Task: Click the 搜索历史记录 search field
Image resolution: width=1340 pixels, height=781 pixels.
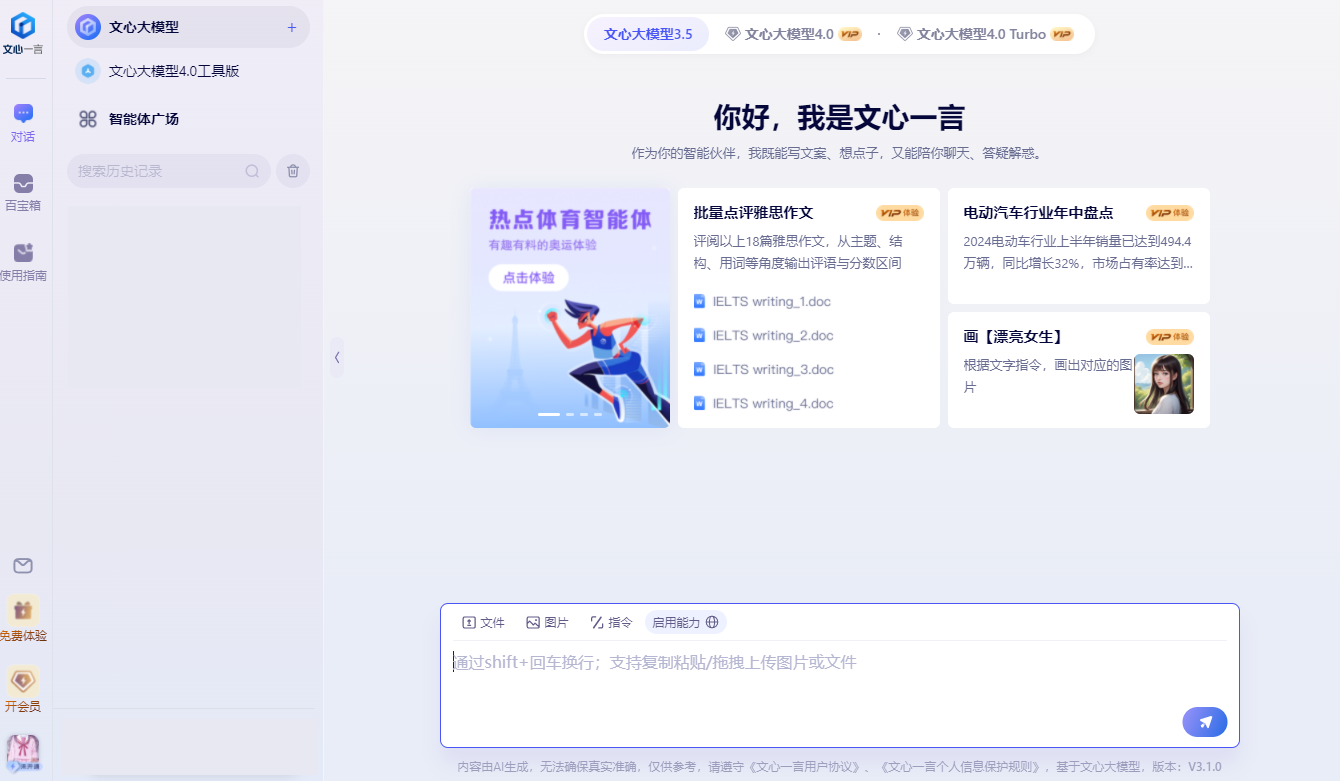Action: [169, 171]
